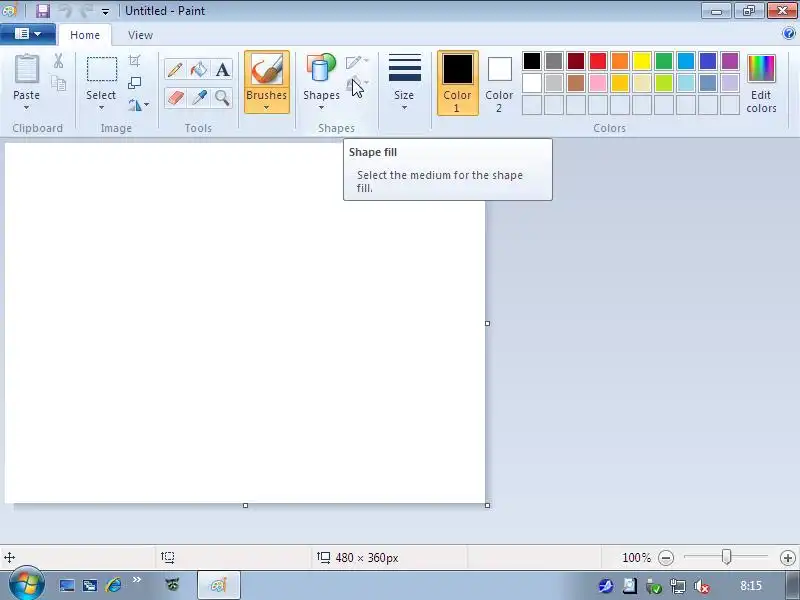This screenshot has width=800, height=600.
Task: Click the Copy icon in Clipboard group
Action: click(x=58, y=83)
